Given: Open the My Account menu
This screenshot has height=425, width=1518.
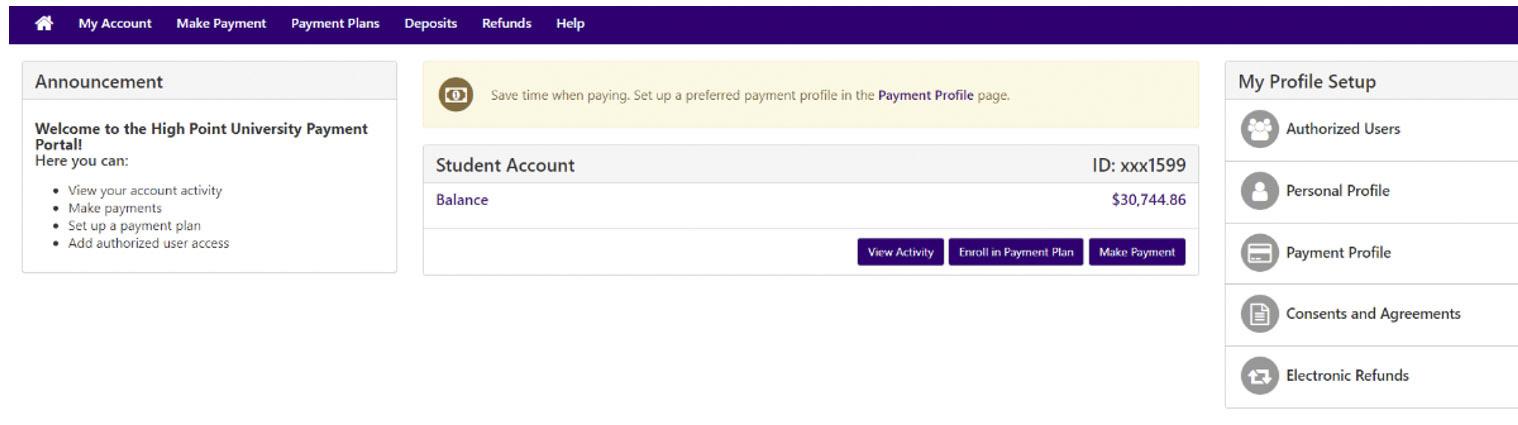Looking at the screenshot, I should pyautogui.click(x=115, y=23).
